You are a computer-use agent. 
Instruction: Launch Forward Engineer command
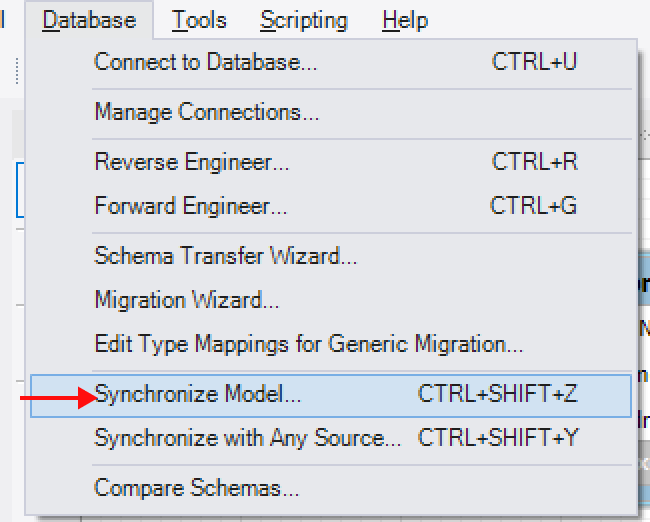331,206
